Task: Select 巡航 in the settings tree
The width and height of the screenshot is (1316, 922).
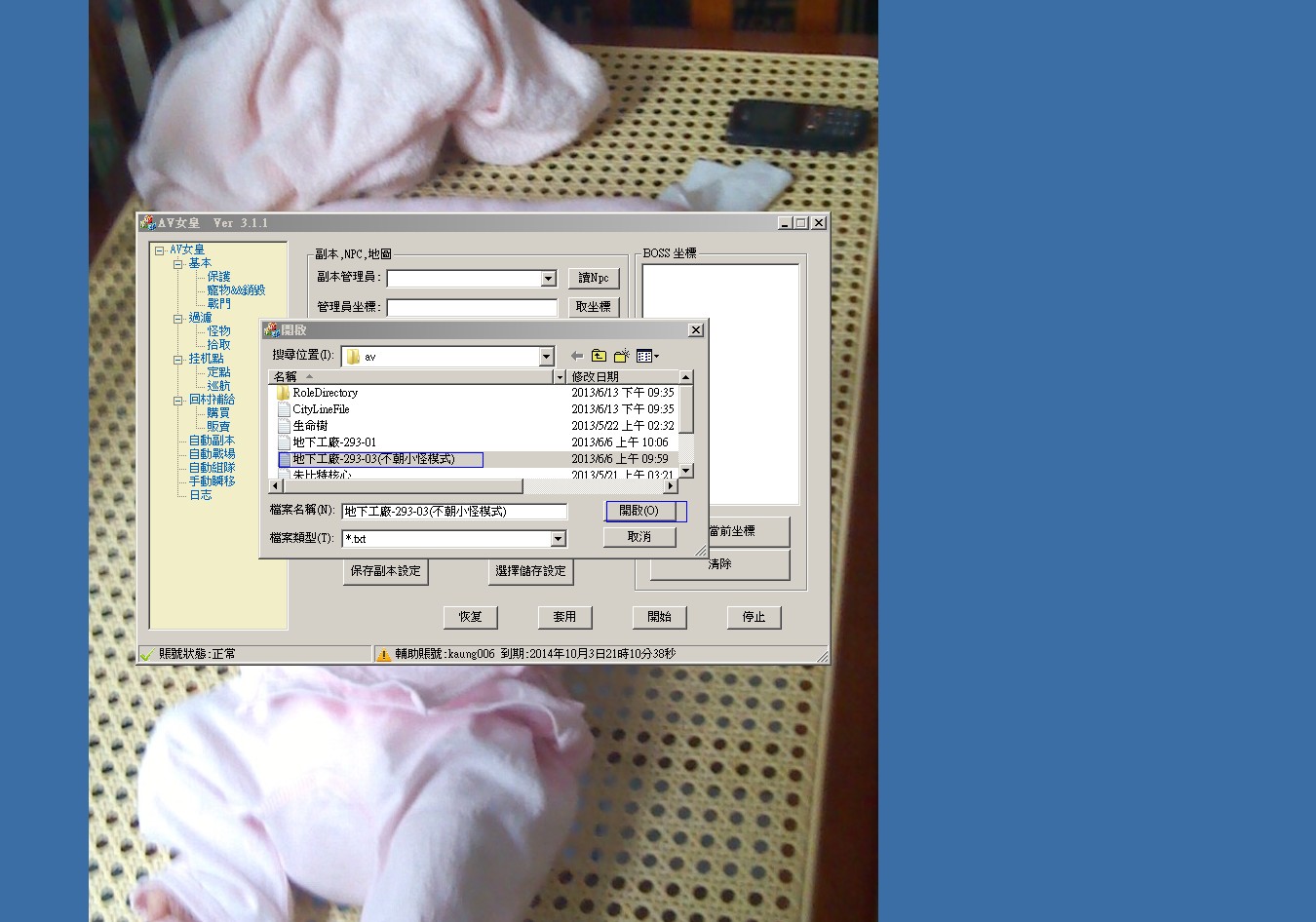Action: pos(218,386)
